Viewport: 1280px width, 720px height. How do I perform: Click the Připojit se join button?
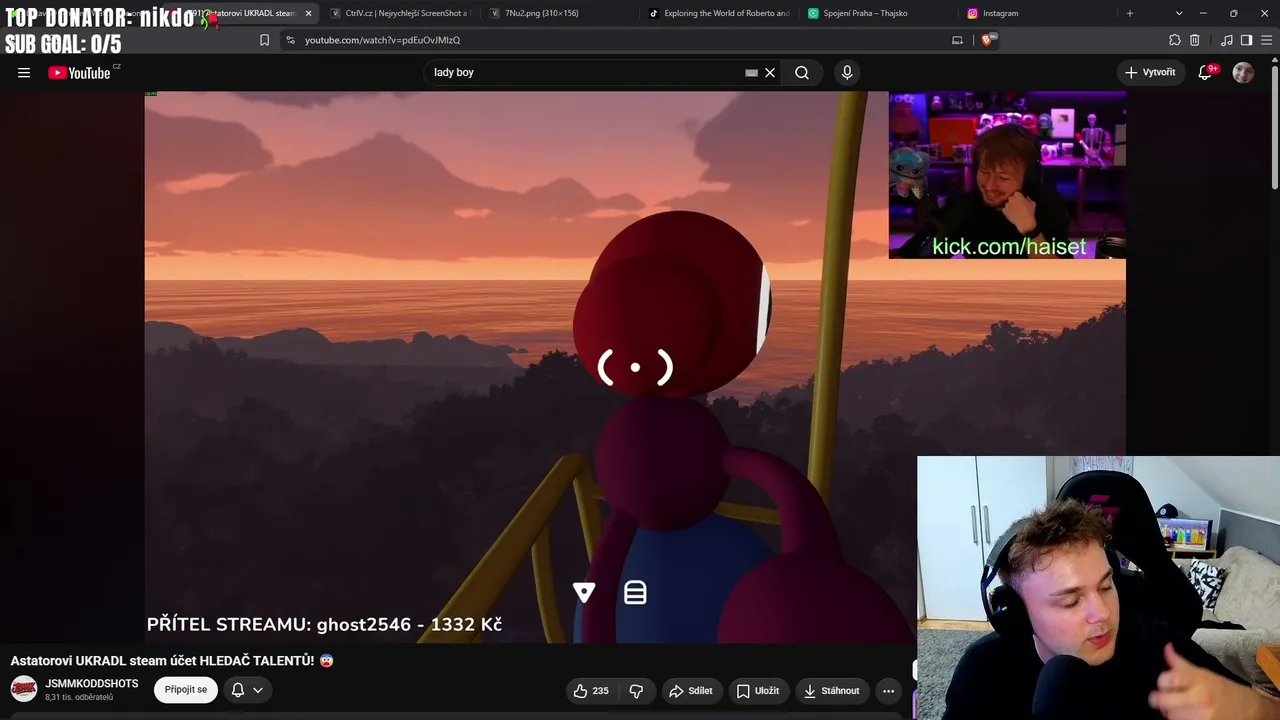pos(186,690)
